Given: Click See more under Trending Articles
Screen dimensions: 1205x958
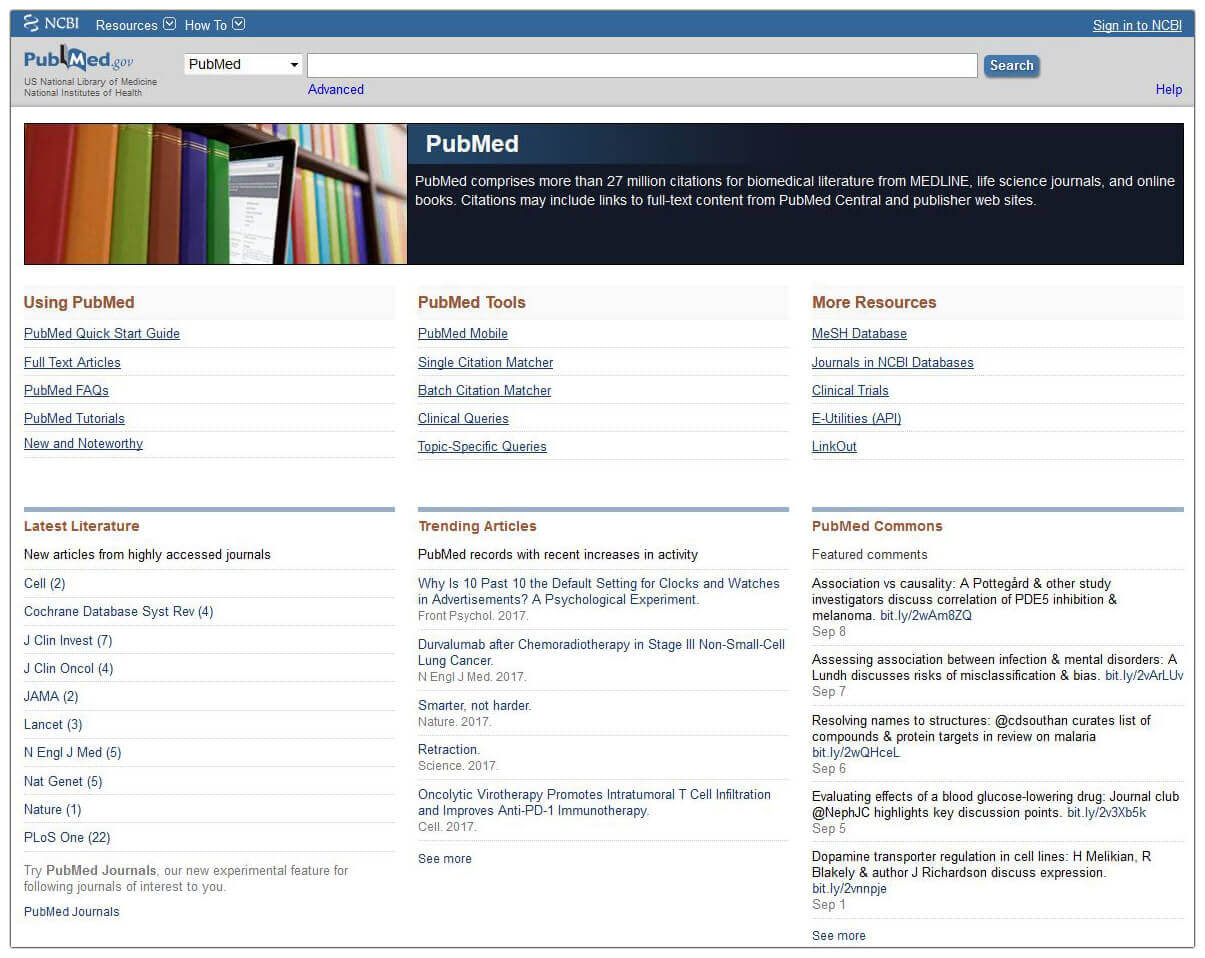Looking at the screenshot, I should click(445, 859).
